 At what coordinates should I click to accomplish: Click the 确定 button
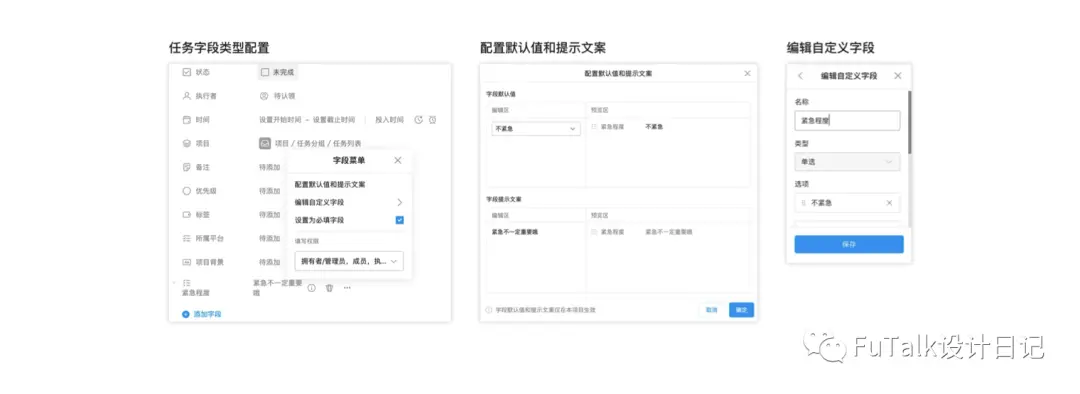(741, 310)
